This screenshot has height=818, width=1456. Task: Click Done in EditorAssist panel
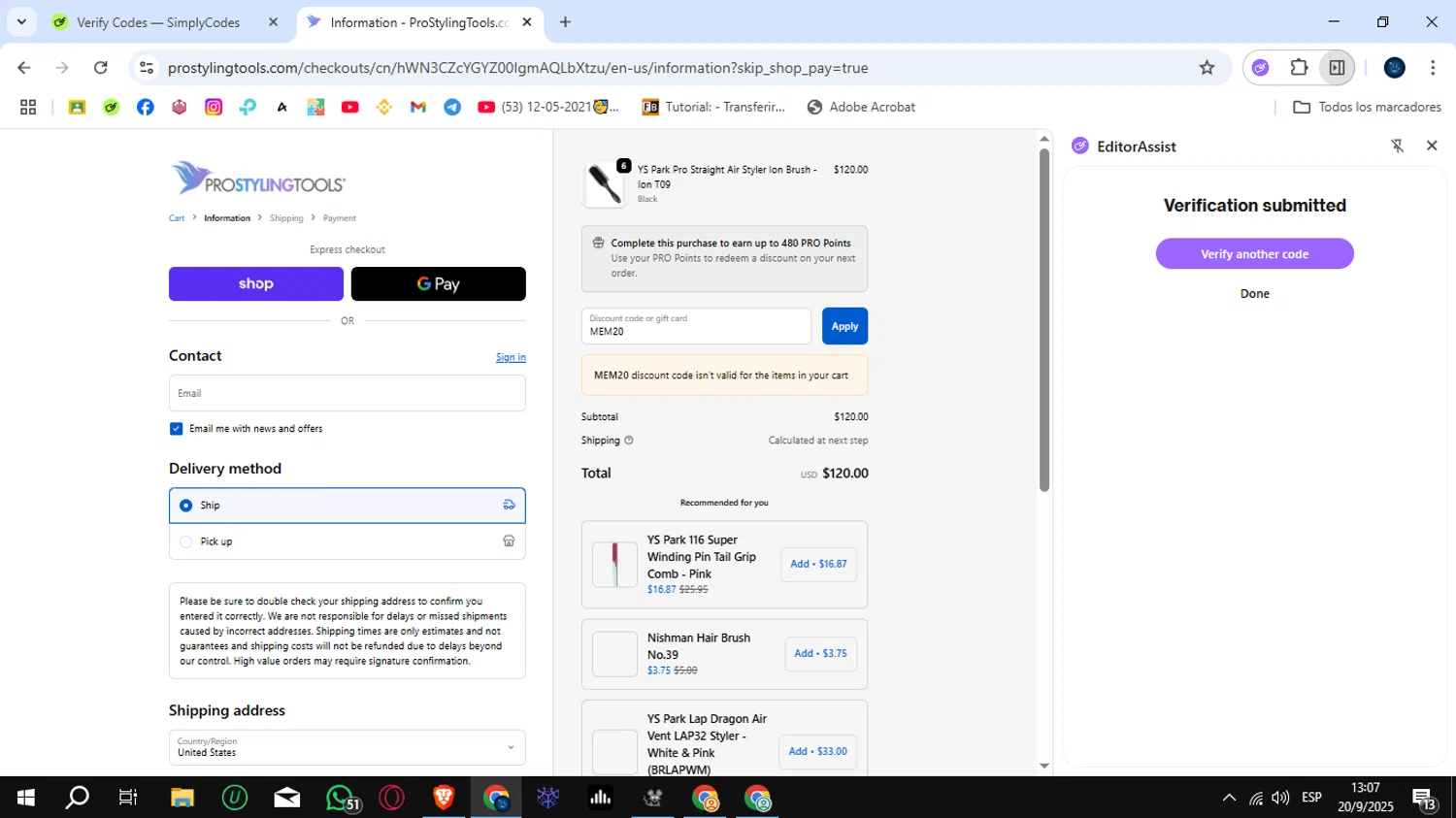click(1254, 293)
